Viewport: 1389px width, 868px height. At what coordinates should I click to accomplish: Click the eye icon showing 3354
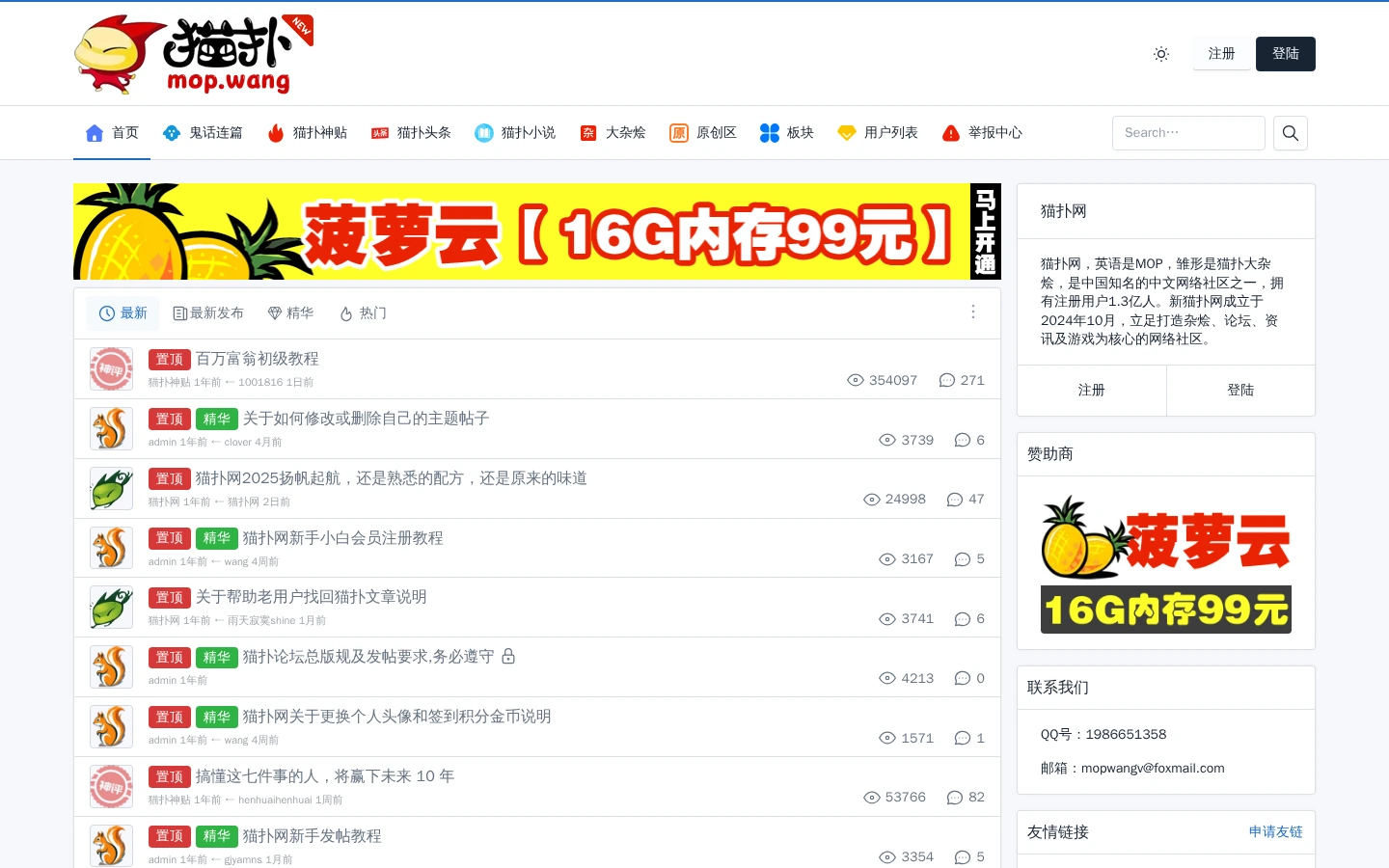[887, 857]
